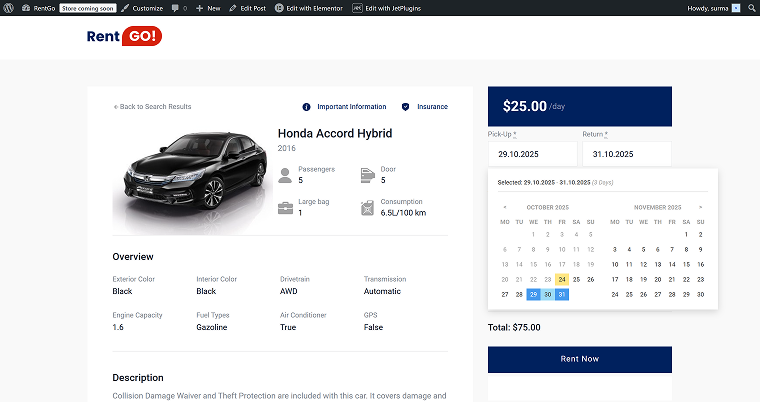Click the AWD drivetrain value
Screen dimensions: 760x402
coord(288,291)
